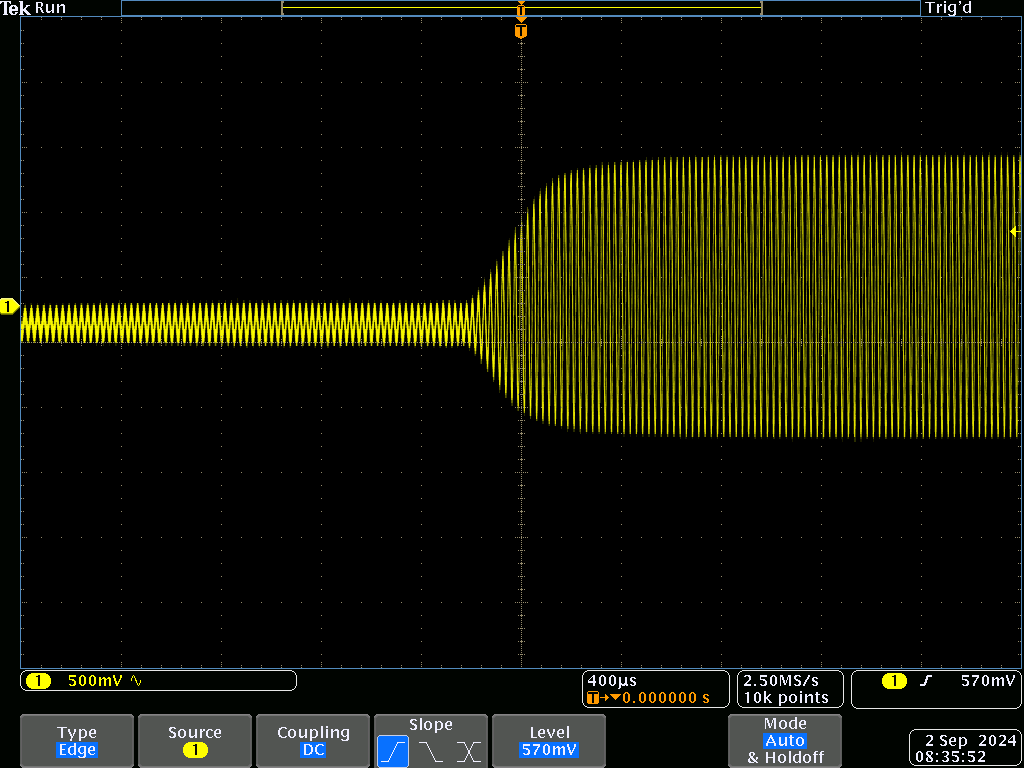Select the falling edge slope icon
The image size is (1024, 768).
pyautogui.click(x=431, y=751)
